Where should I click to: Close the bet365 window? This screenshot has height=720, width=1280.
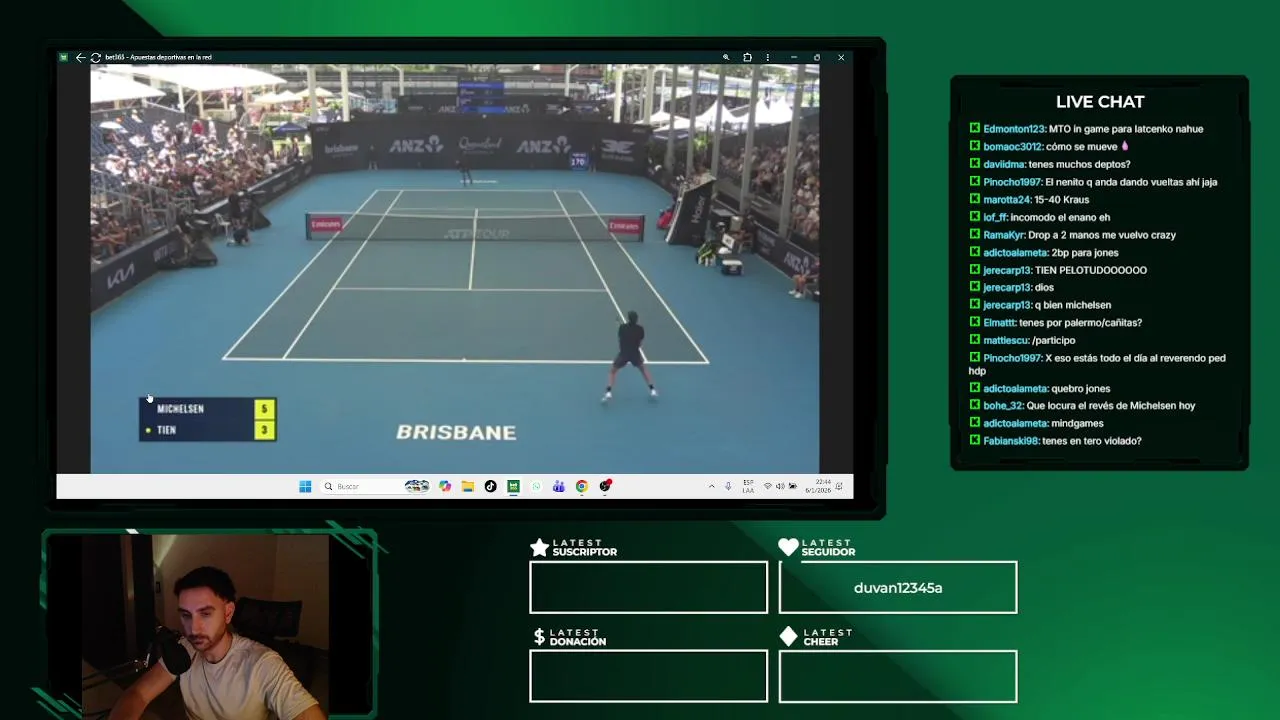[x=841, y=57]
